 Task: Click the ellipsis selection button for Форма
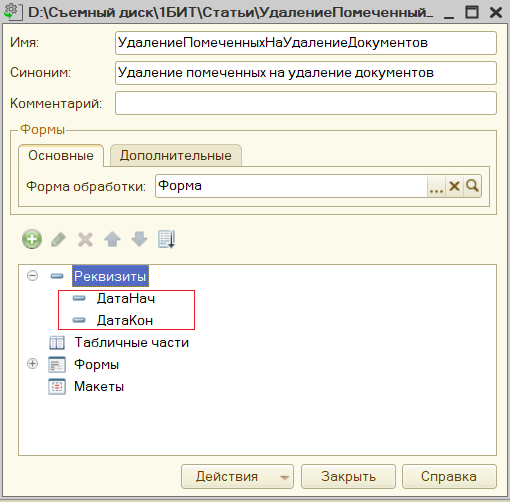[436, 186]
